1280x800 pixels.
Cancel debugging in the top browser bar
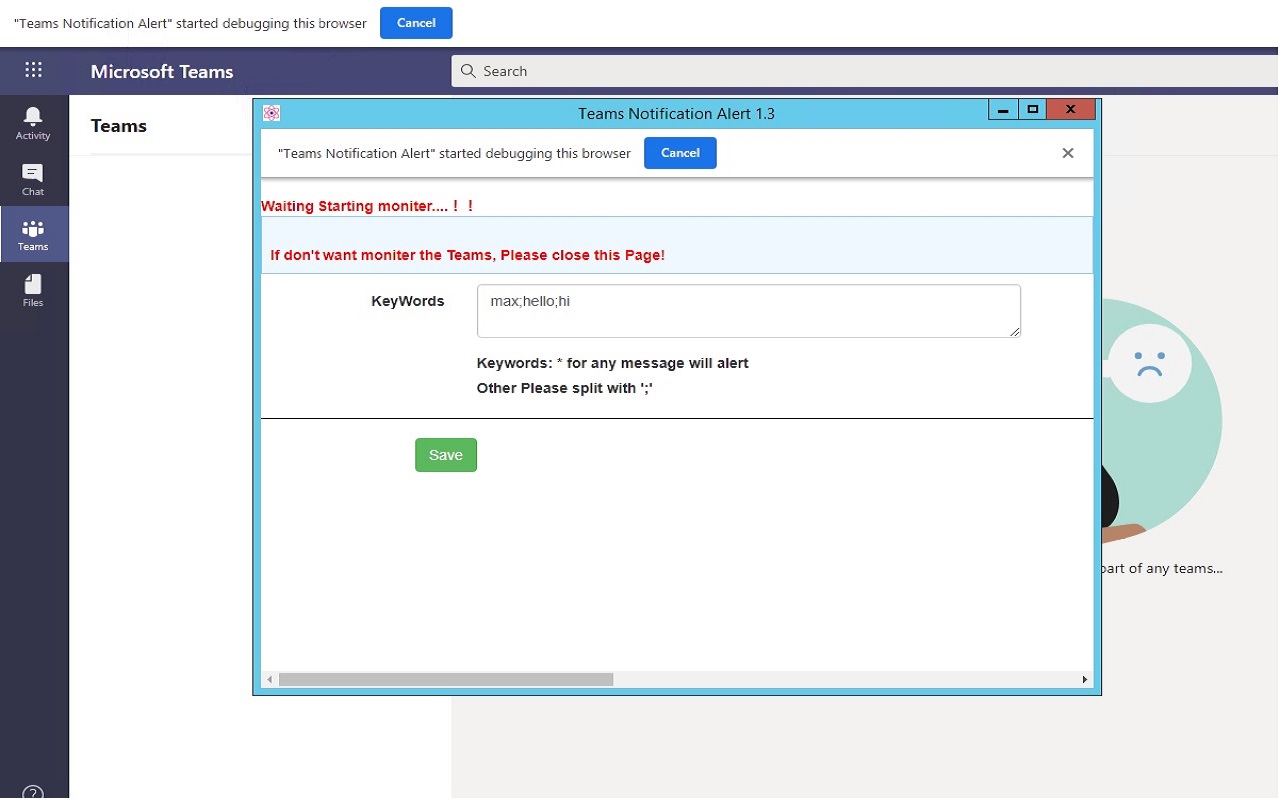(416, 23)
